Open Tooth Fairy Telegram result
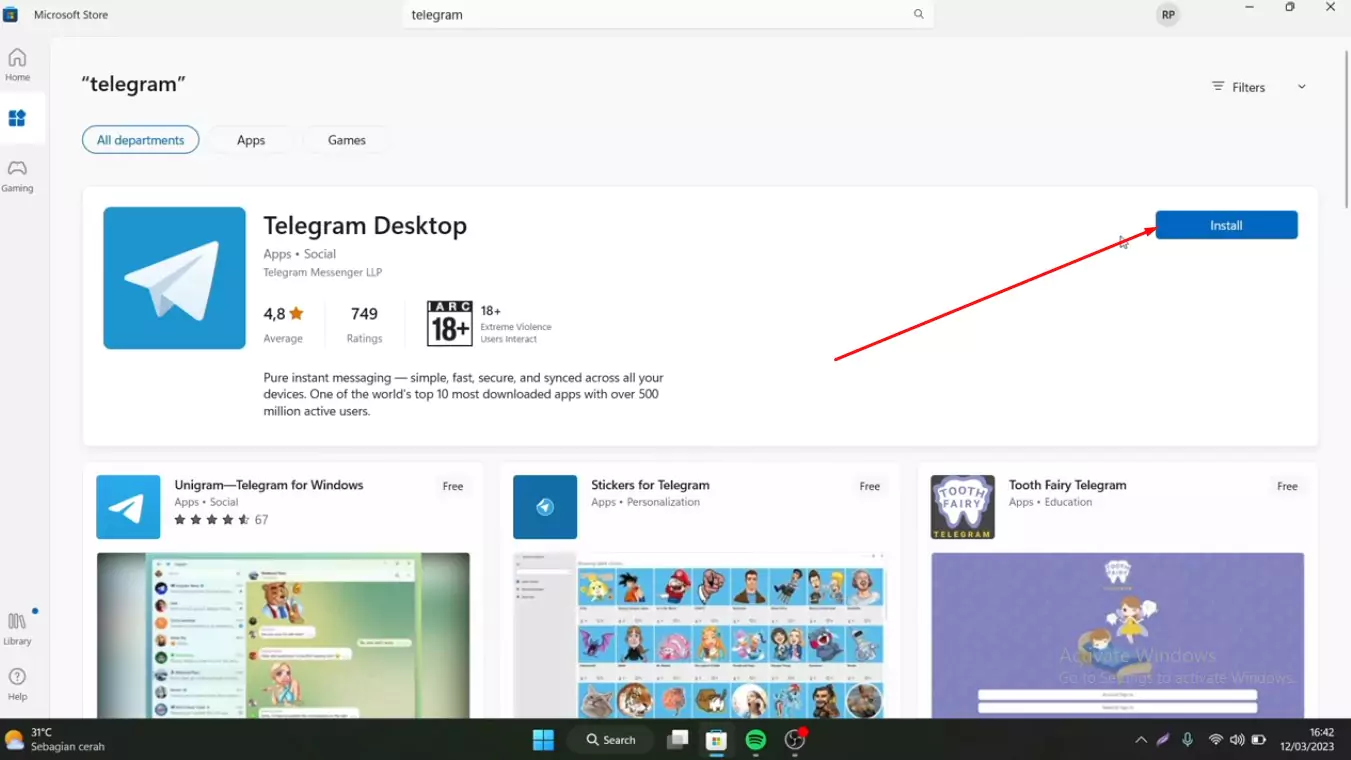 pos(1067,485)
